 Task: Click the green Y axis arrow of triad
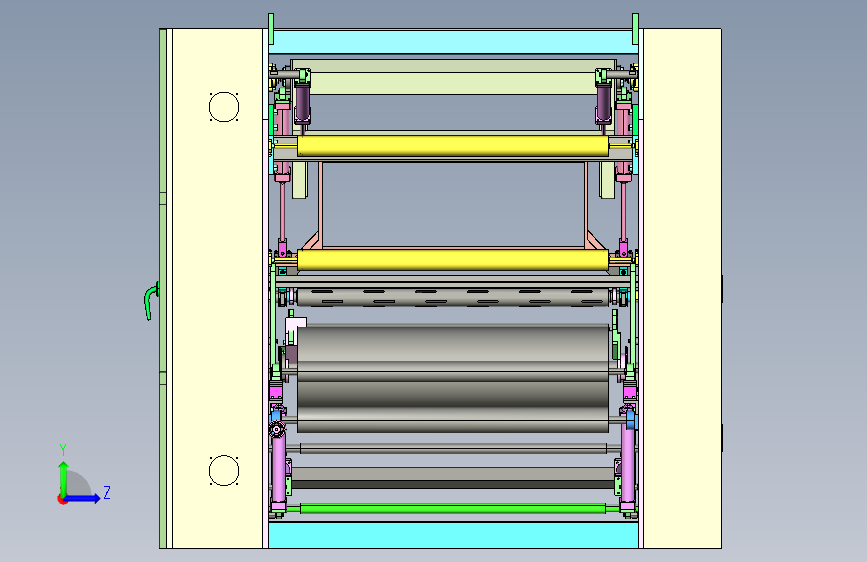64,478
